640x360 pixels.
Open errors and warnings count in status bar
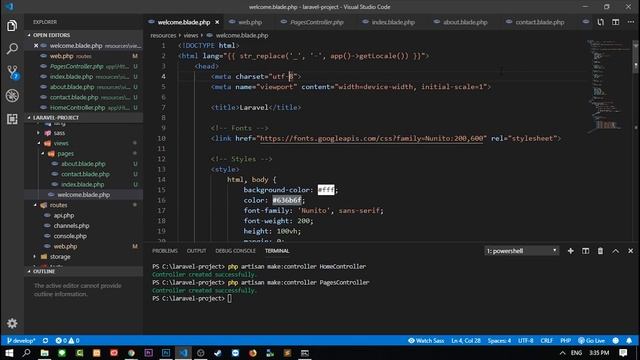67,340
